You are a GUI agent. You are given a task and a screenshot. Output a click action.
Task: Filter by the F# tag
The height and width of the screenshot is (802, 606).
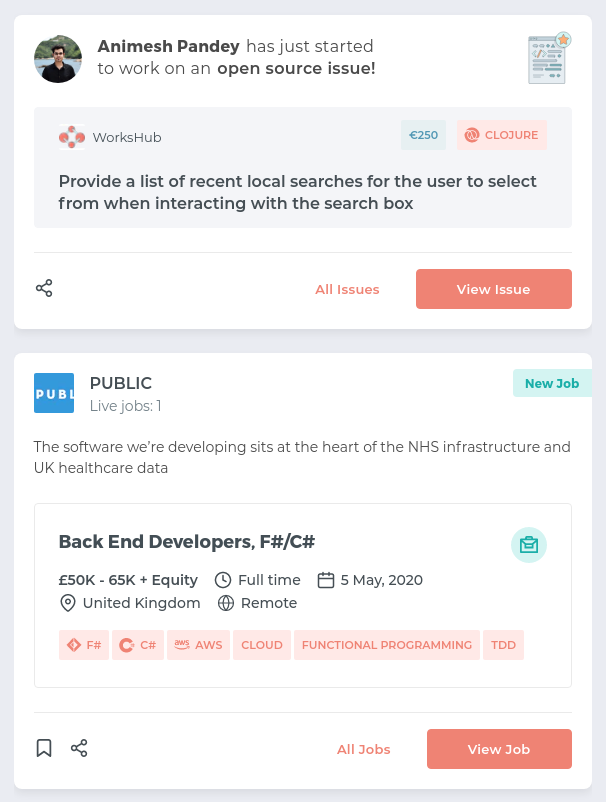point(84,645)
